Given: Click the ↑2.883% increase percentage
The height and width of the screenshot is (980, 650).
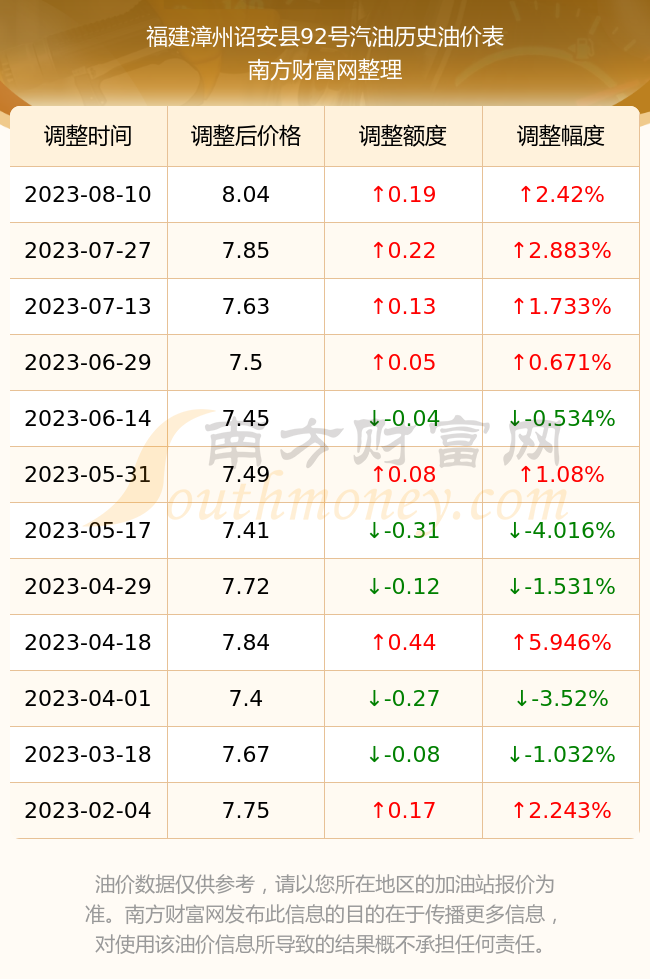Looking at the screenshot, I should 561,251.
